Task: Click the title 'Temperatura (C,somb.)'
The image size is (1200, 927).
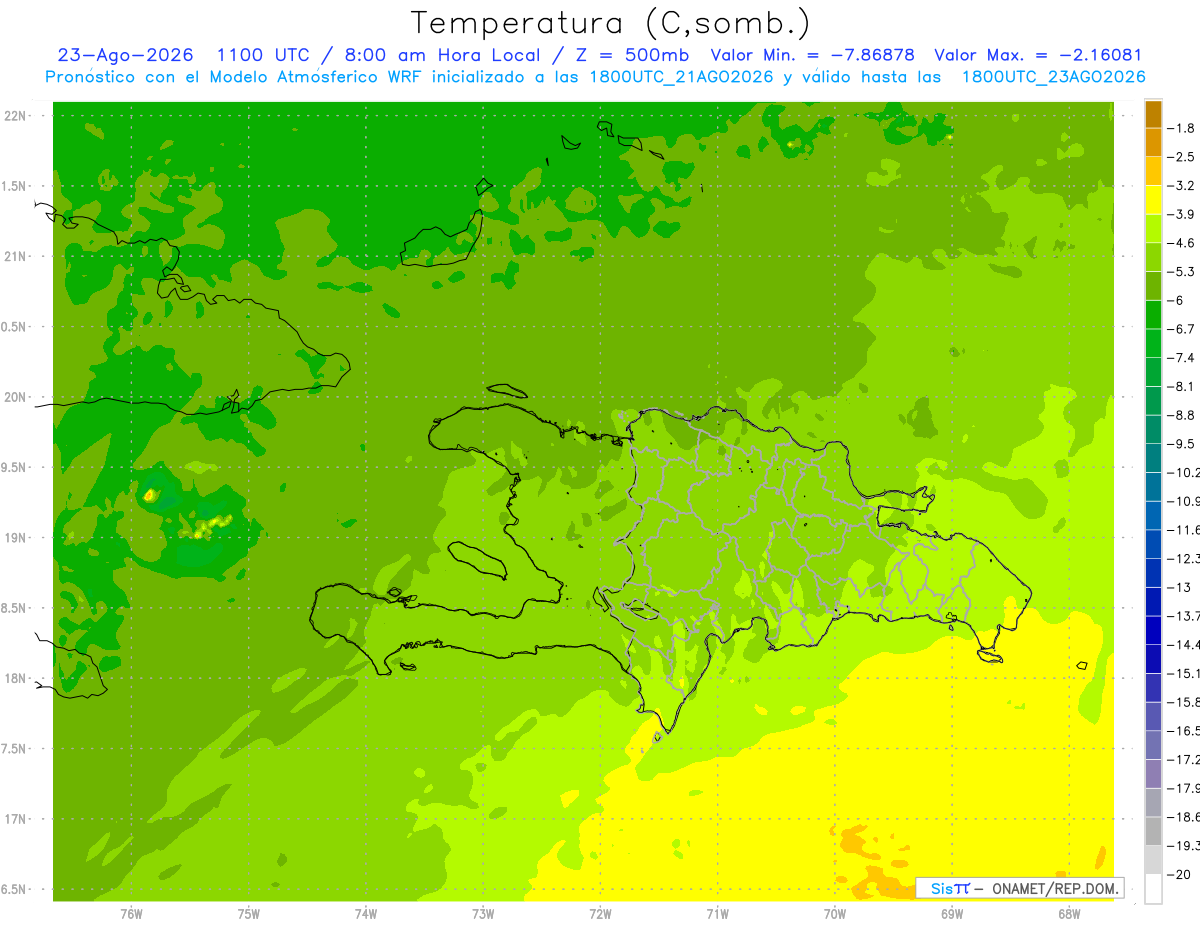Action: [x=611, y=23]
